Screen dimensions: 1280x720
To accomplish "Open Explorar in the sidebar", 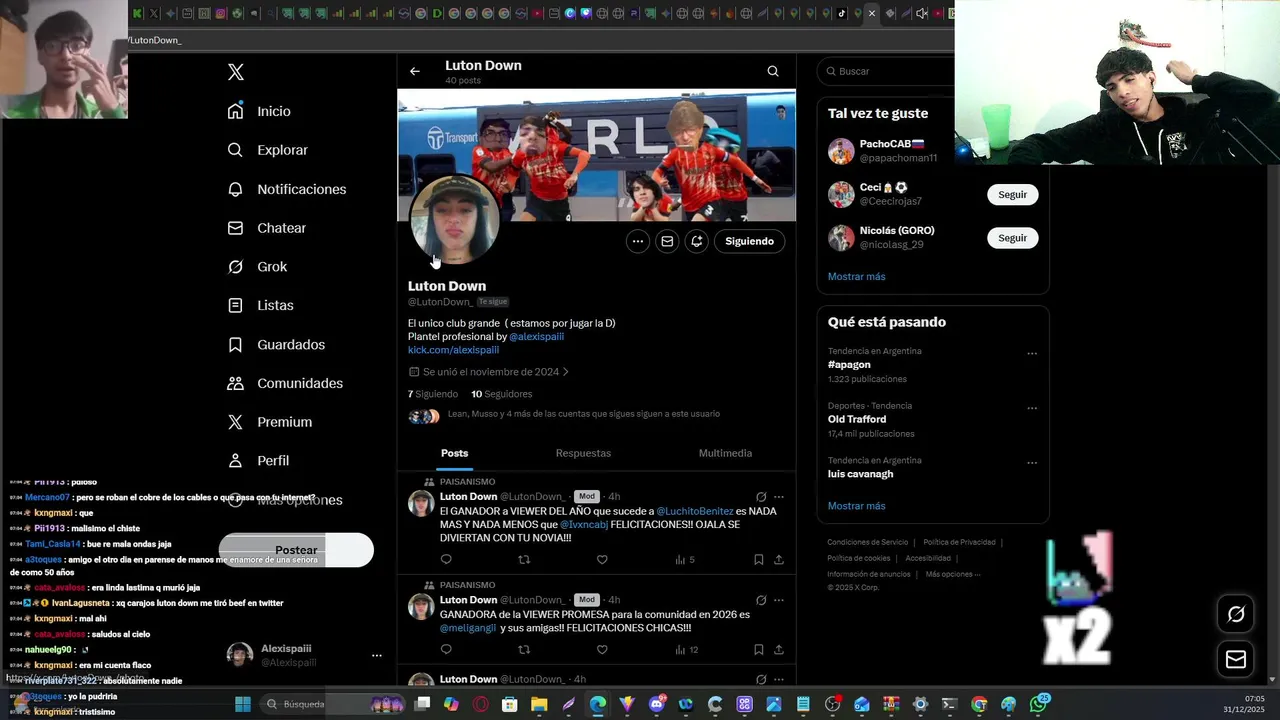I will click(267, 150).
